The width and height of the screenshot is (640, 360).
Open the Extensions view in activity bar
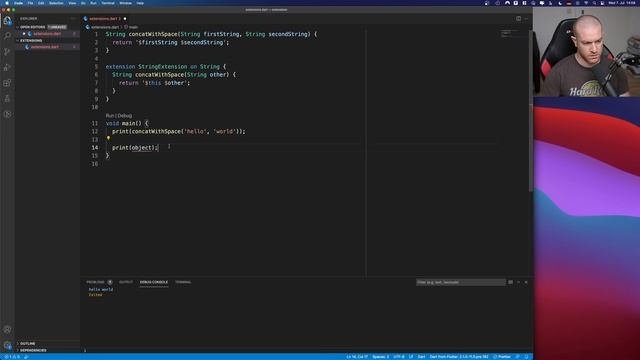click(7, 83)
